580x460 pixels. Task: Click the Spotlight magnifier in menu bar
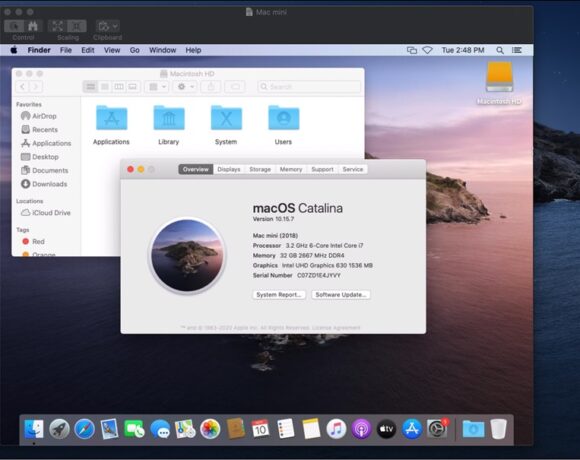tap(500, 50)
